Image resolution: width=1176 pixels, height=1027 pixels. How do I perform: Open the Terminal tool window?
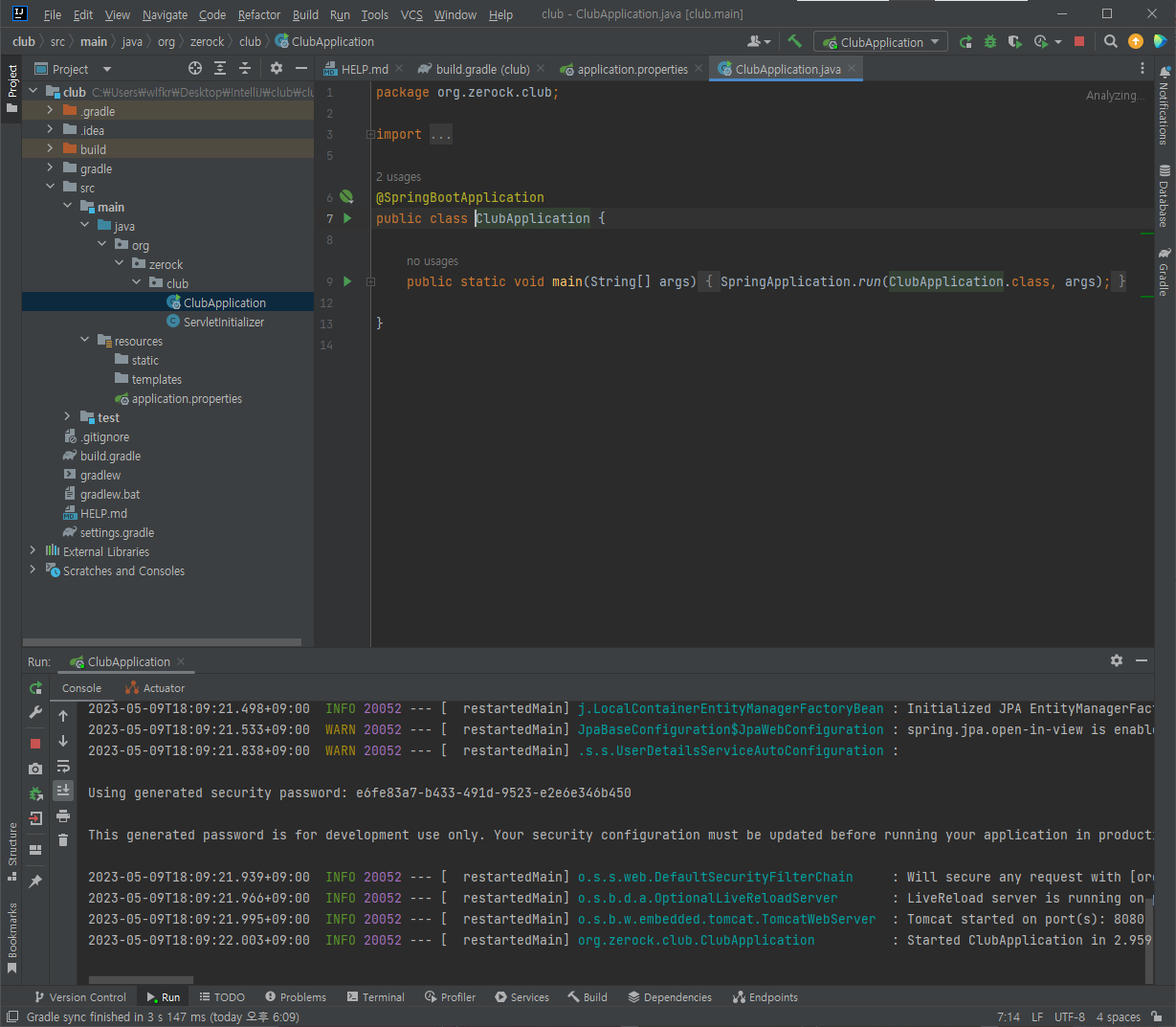click(376, 997)
